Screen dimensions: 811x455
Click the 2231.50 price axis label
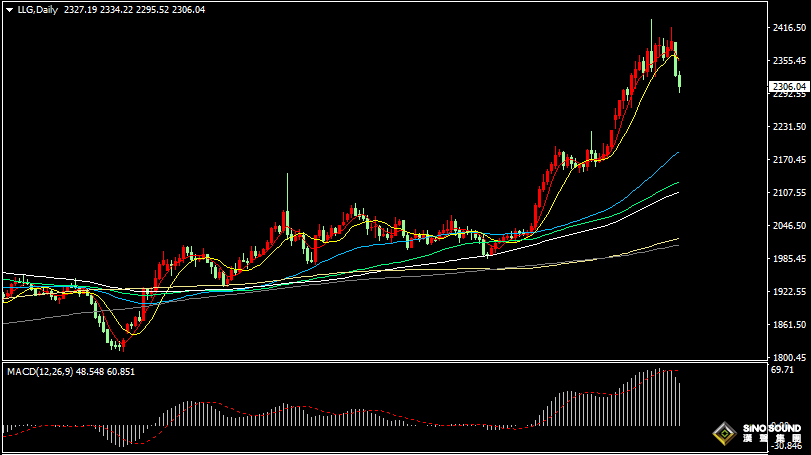pyautogui.click(x=789, y=127)
